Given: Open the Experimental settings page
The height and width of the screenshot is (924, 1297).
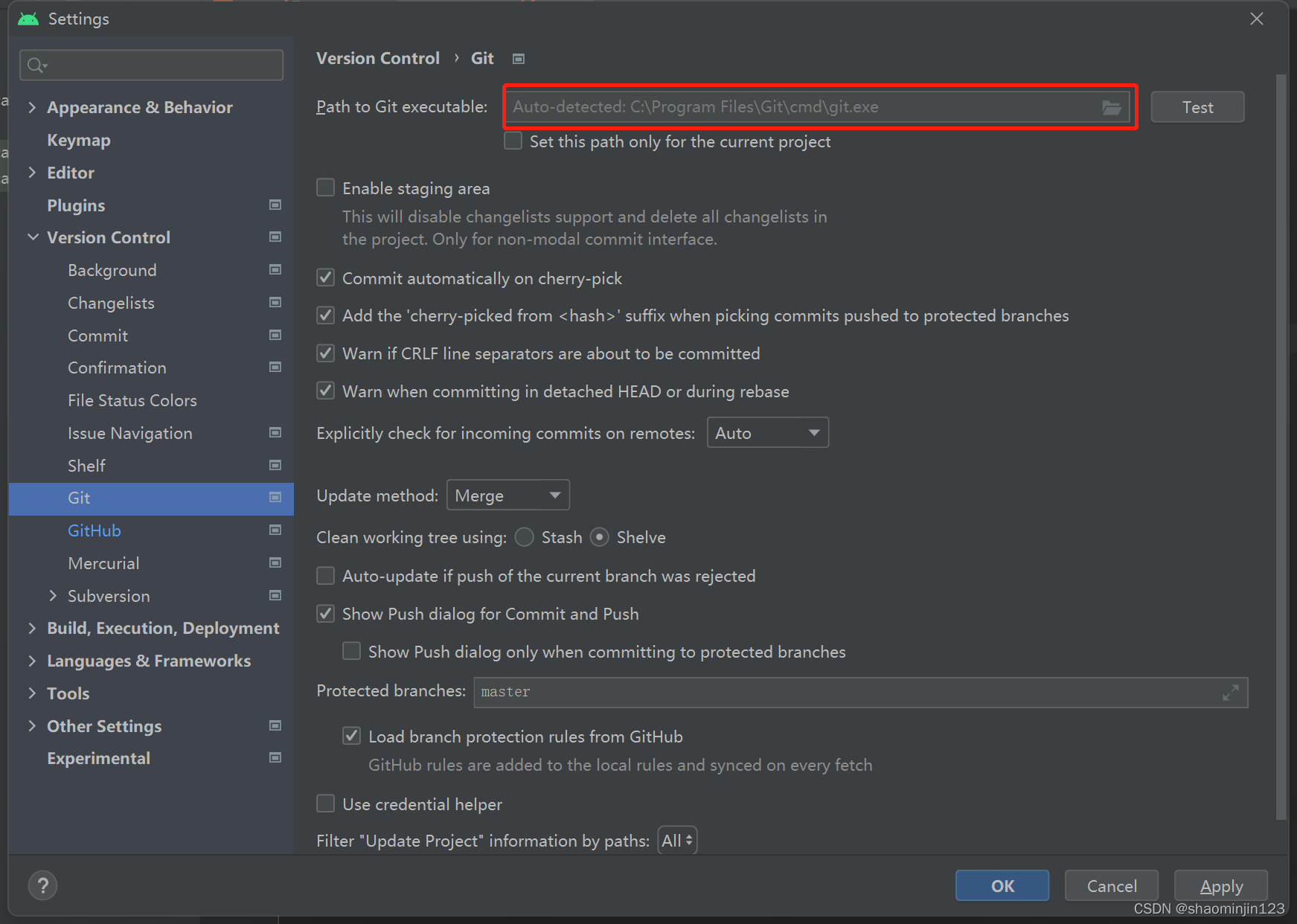Looking at the screenshot, I should [x=99, y=758].
